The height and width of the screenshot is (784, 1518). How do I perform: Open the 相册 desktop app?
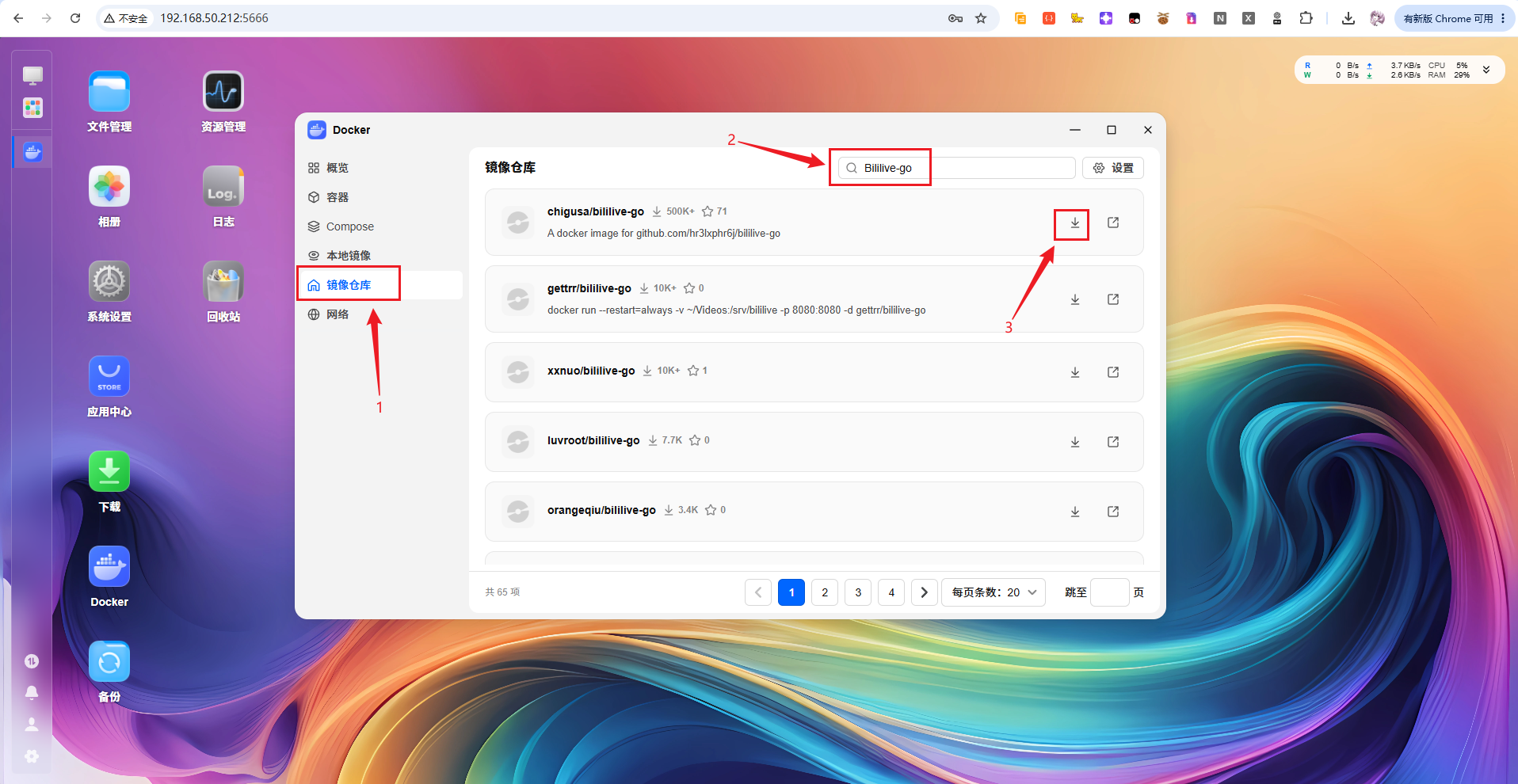[x=109, y=187]
